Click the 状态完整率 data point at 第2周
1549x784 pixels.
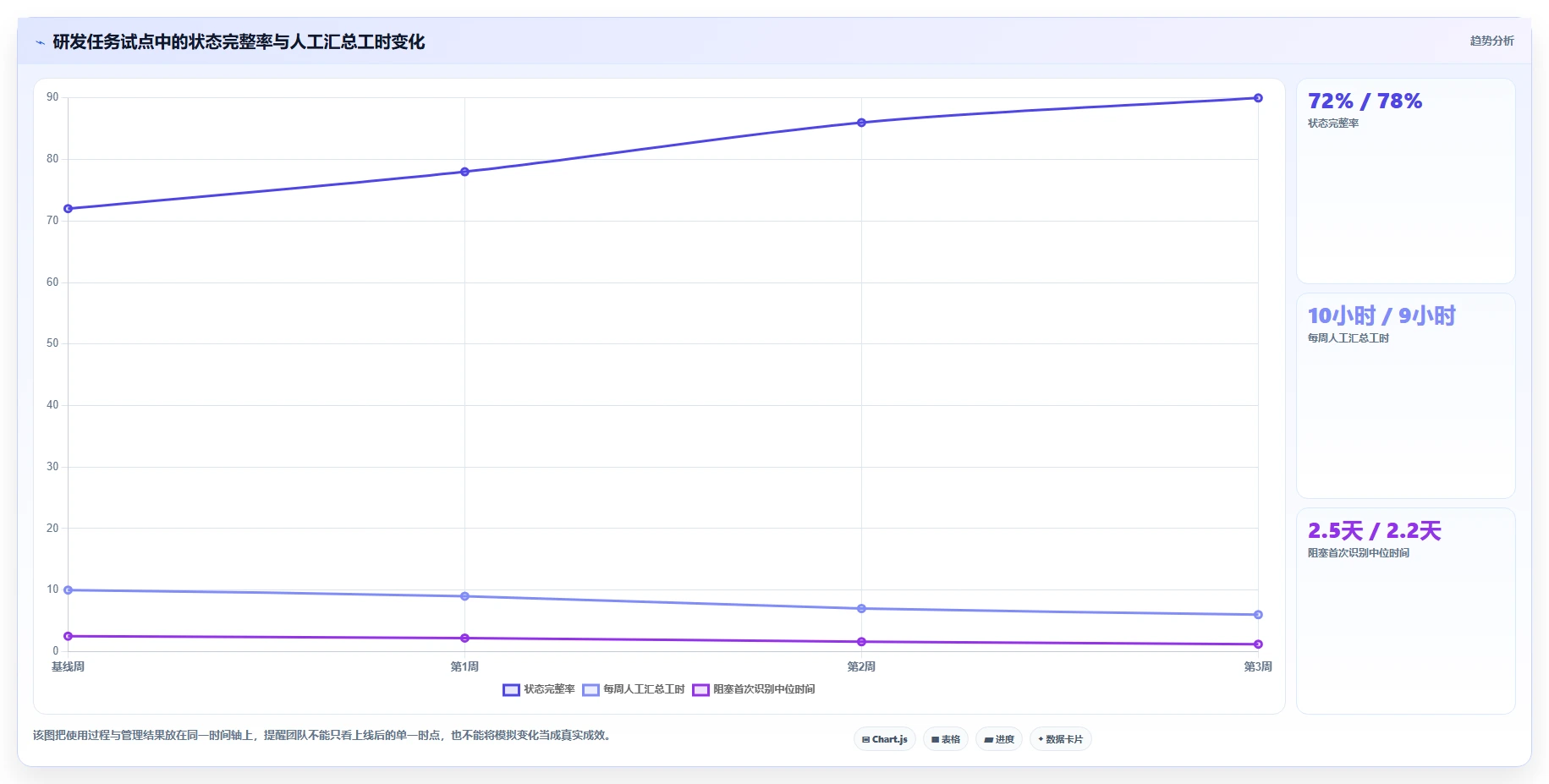pos(861,123)
